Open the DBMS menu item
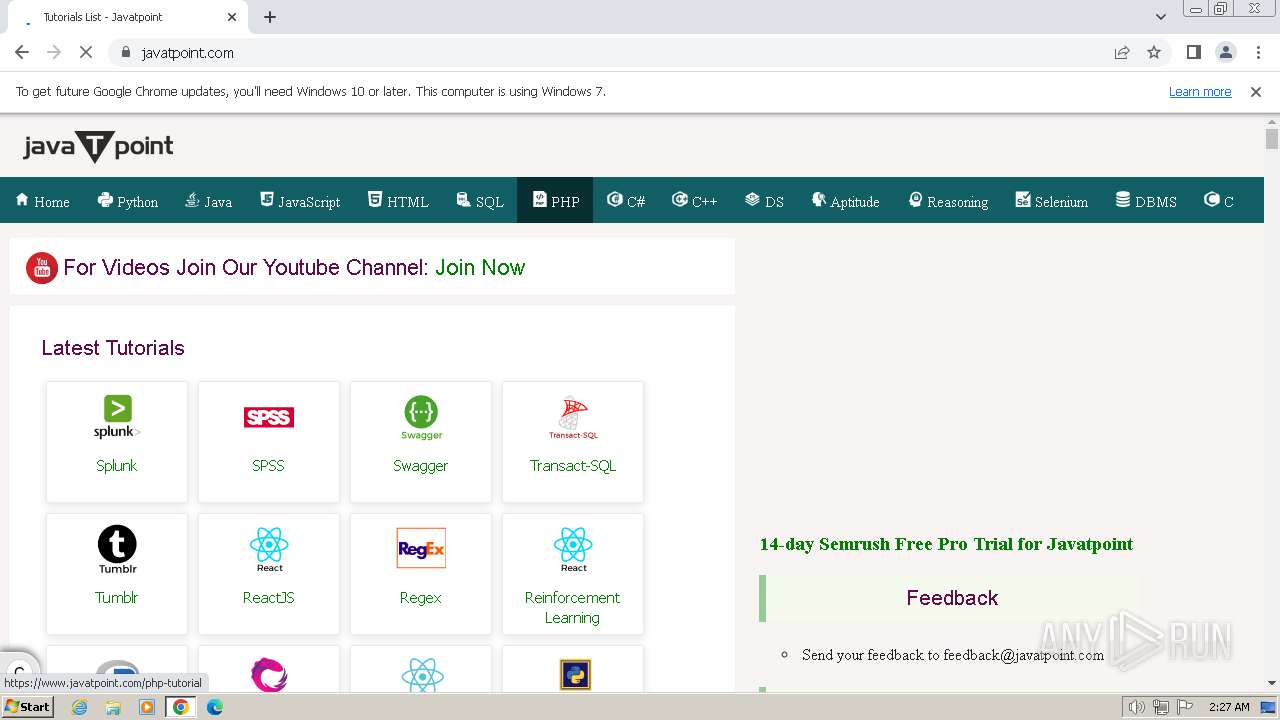Screen dimensions: 1280x720 tap(1146, 201)
